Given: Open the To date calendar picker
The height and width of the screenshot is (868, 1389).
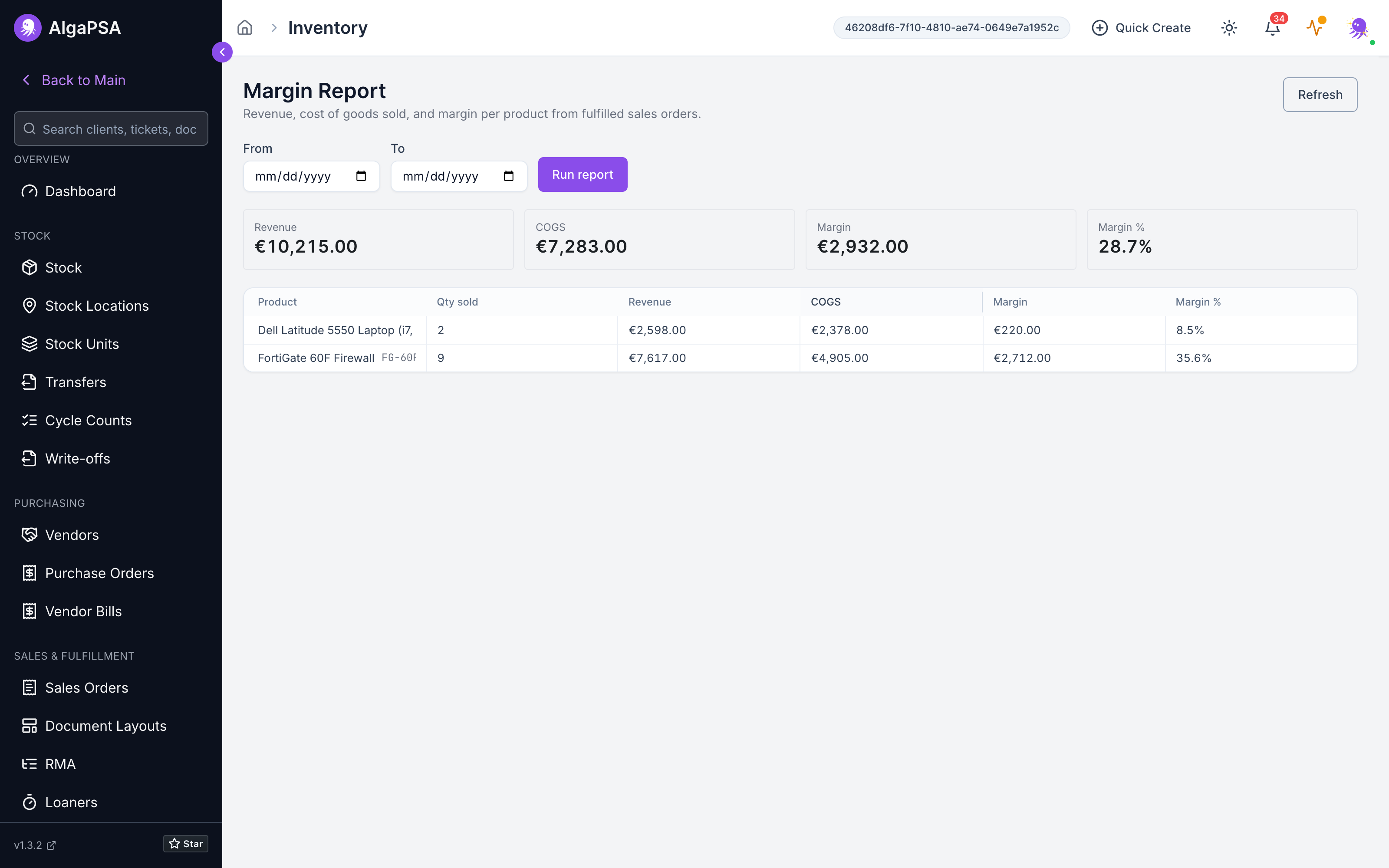Looking at the screenshot, I should 509,176.
